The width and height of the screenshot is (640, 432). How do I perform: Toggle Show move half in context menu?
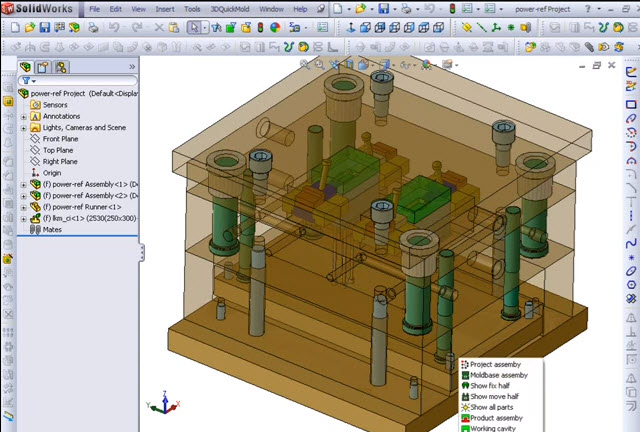tap(490, 396)
